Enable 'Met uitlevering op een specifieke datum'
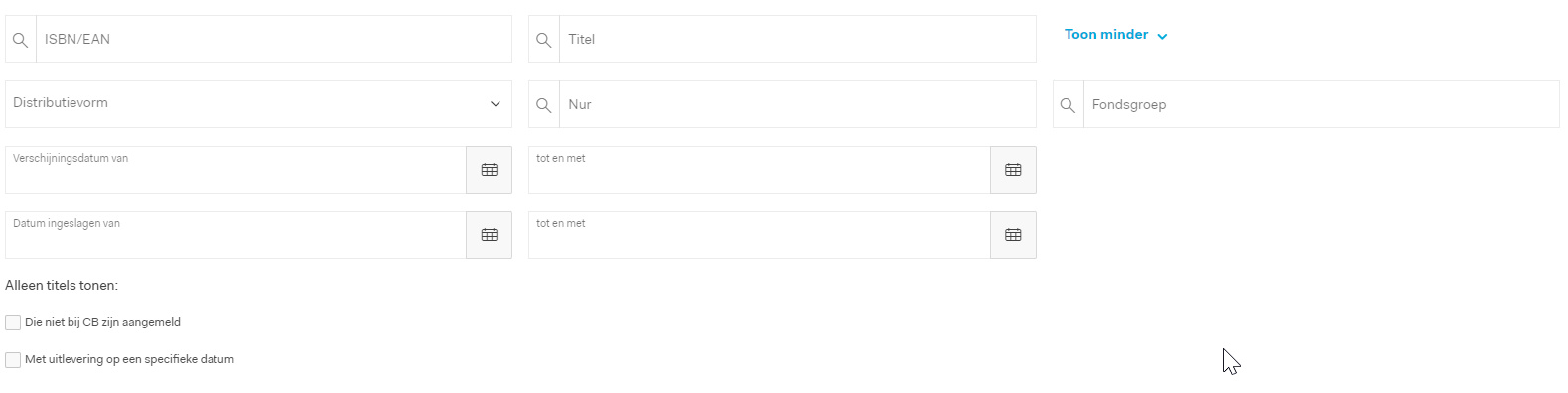1568x393 pixels. 13,360
